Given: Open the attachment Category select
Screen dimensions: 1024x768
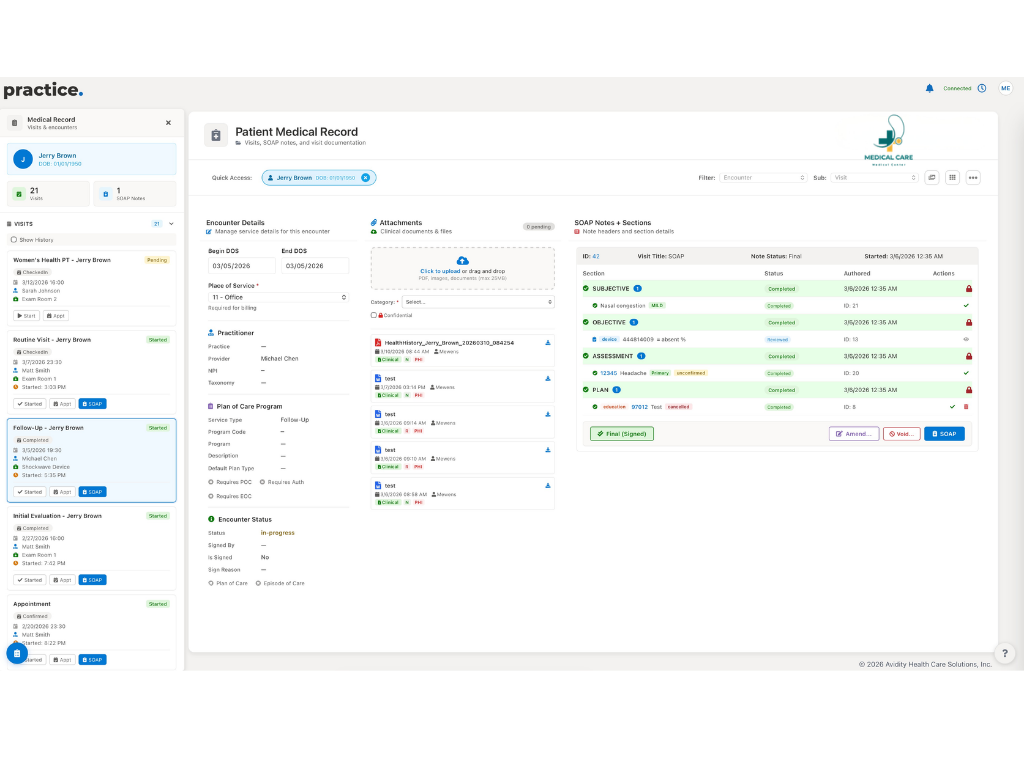Looking at the screenshot, I should point(478,302).
